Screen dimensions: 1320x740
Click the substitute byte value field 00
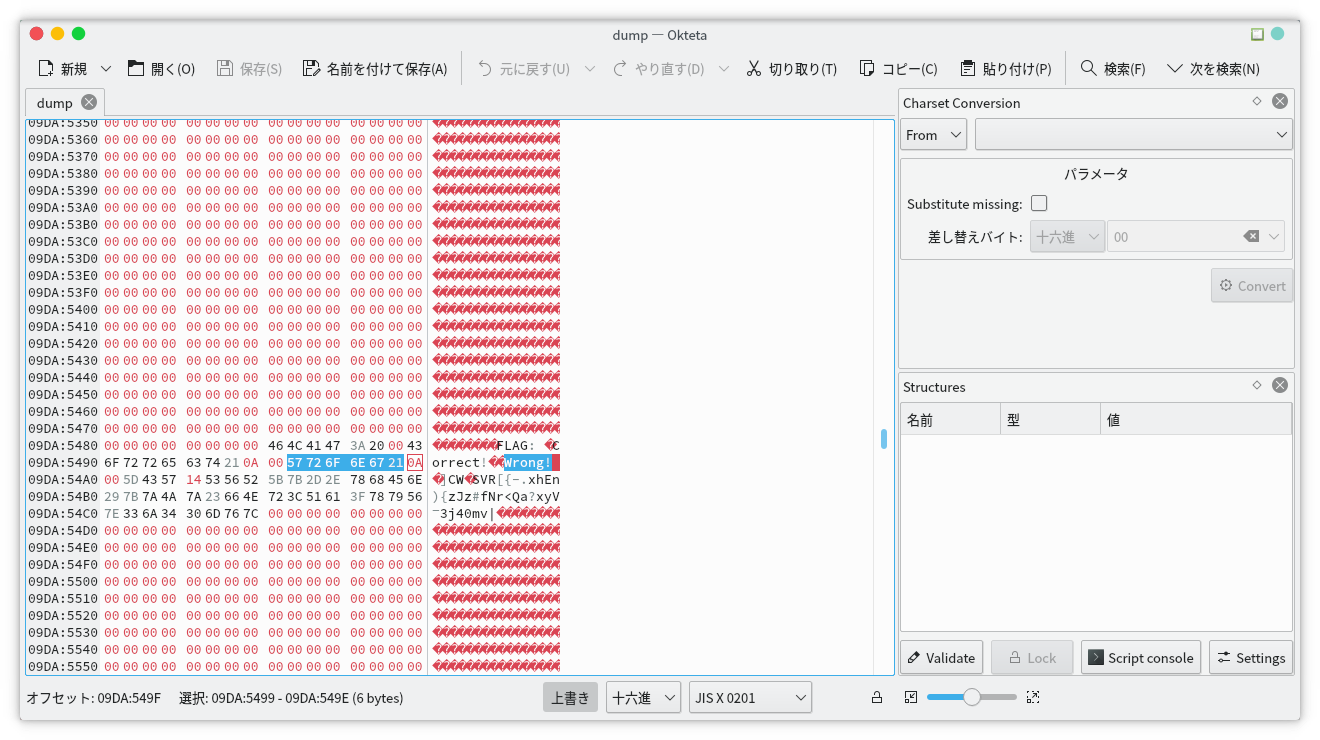pyautogui.click(x=1174, y=237)
